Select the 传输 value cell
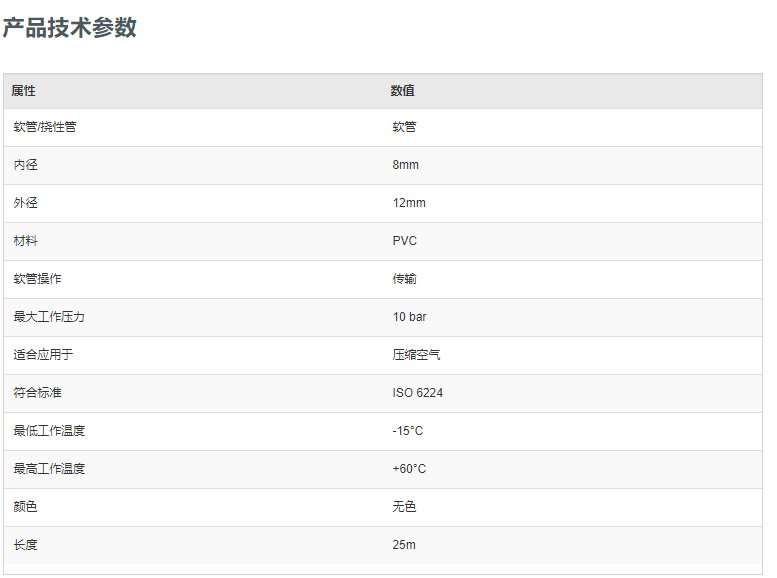The width and height of the screenshot is (777, 578). [404, 279]
